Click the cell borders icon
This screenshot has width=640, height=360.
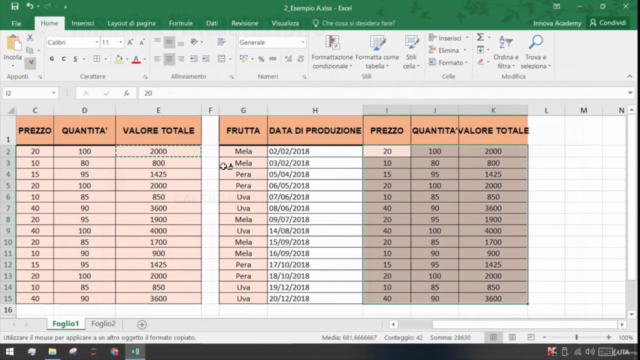click(x=97, y=59)
